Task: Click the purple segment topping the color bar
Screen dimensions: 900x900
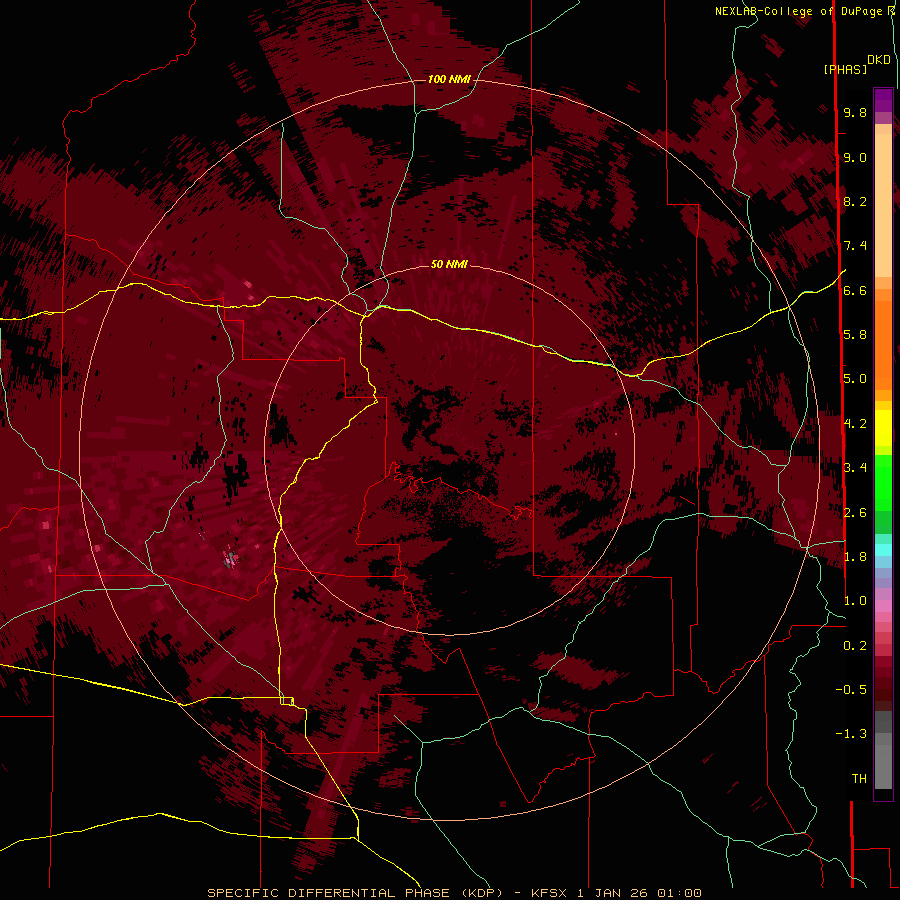Action: pos(883,101)
